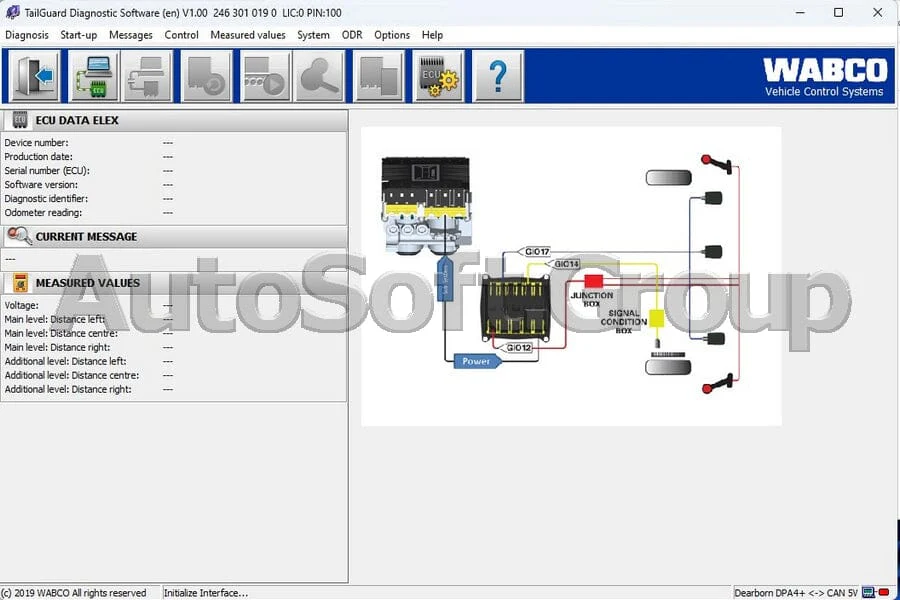900x600 pixels.
Task: Open the Measured values menu
Action: point(248,35)
